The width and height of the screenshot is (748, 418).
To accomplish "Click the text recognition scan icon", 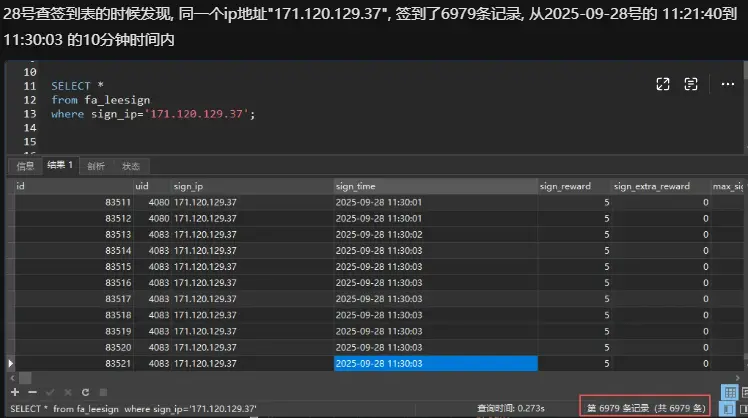I will [x=690, y=84].
